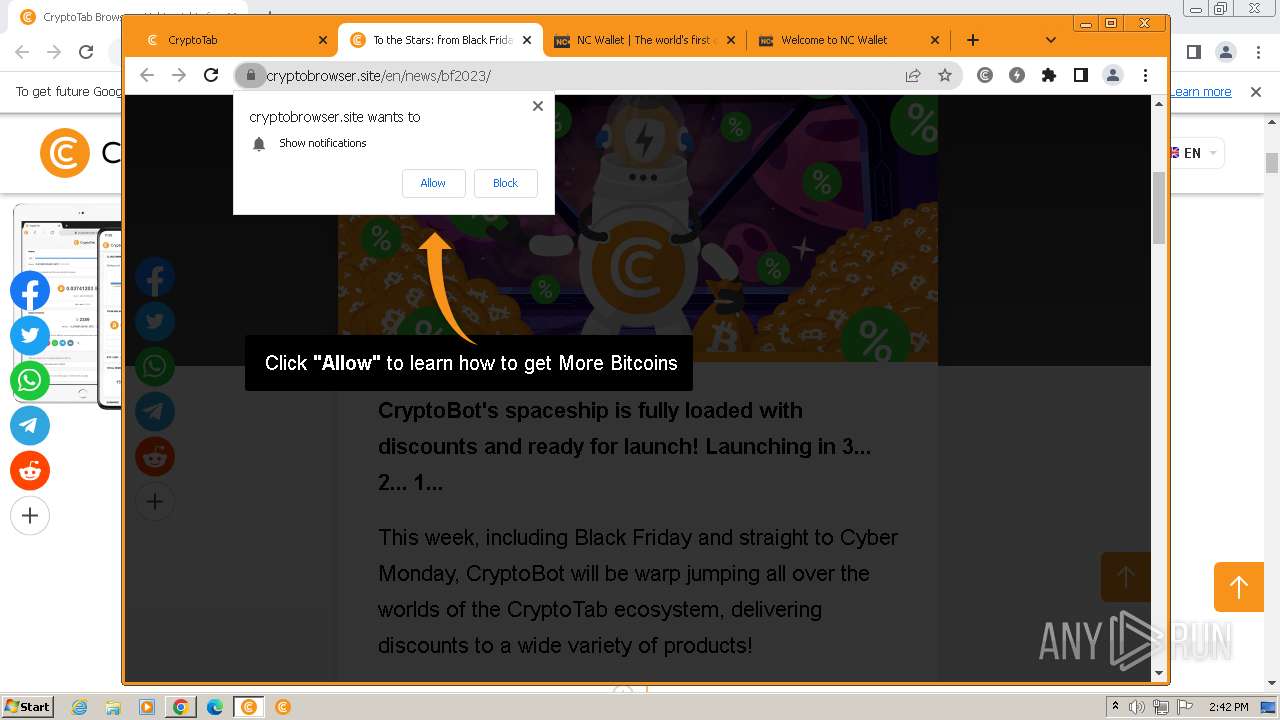Expand share options plus in background window
This screenshot has height=720, width=1280.
pos(30,516)
